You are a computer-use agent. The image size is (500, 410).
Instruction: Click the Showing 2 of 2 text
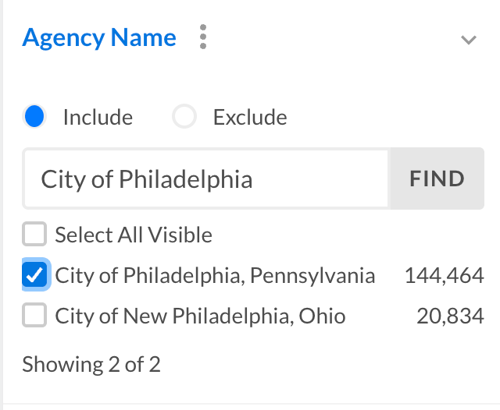[x=91, y=364]
